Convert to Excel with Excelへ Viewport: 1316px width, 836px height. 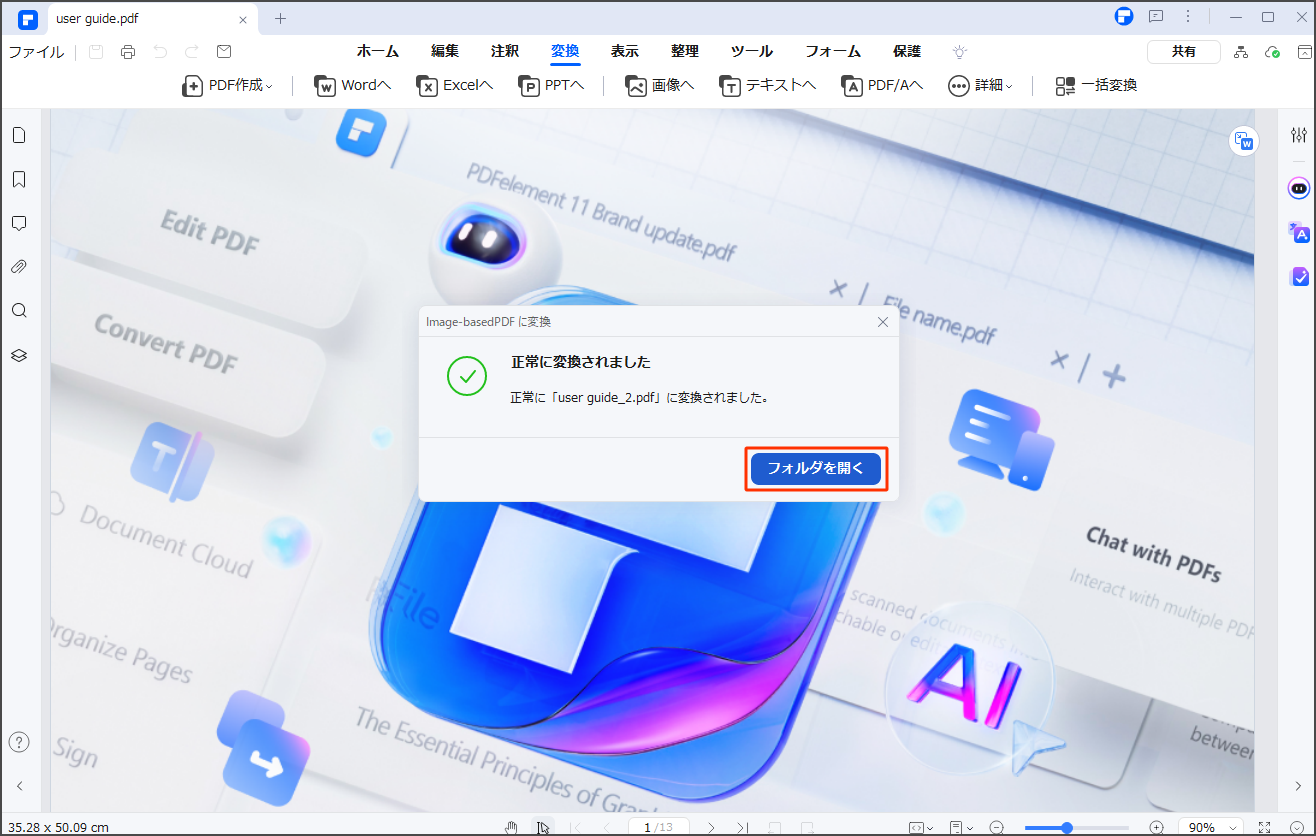click(455, 86)
